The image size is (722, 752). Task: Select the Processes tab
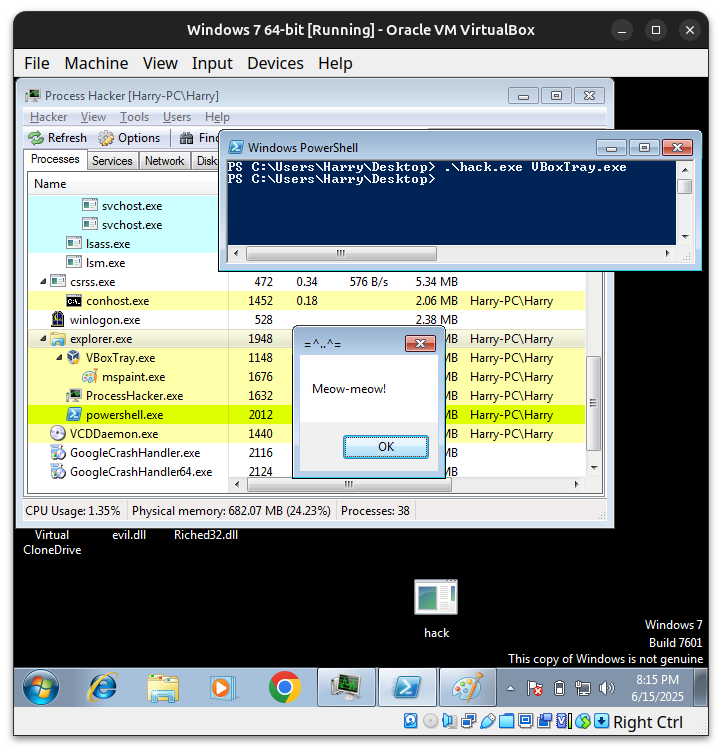click(55, 159)
